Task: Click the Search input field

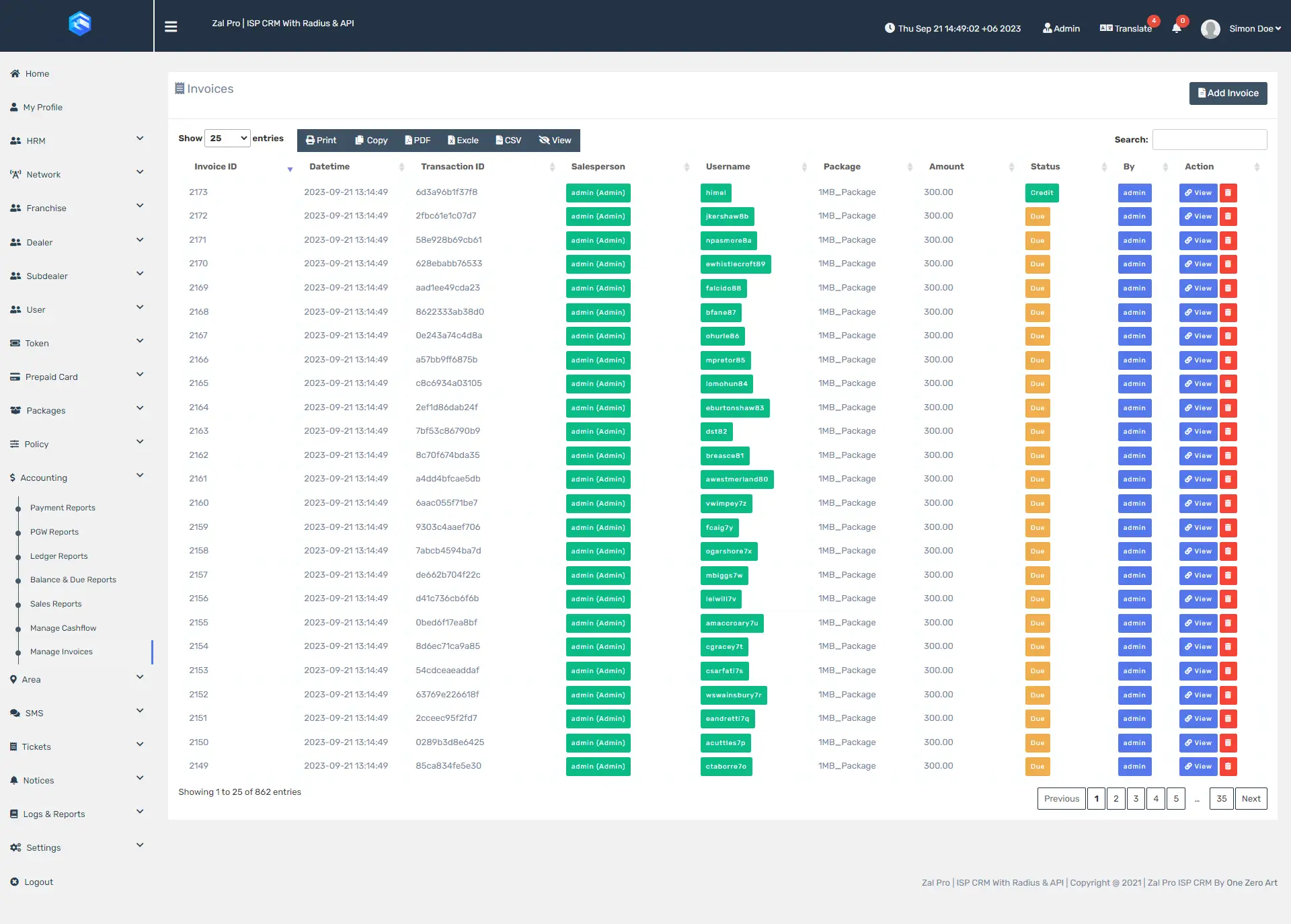Action: [x=1209, y=140]
